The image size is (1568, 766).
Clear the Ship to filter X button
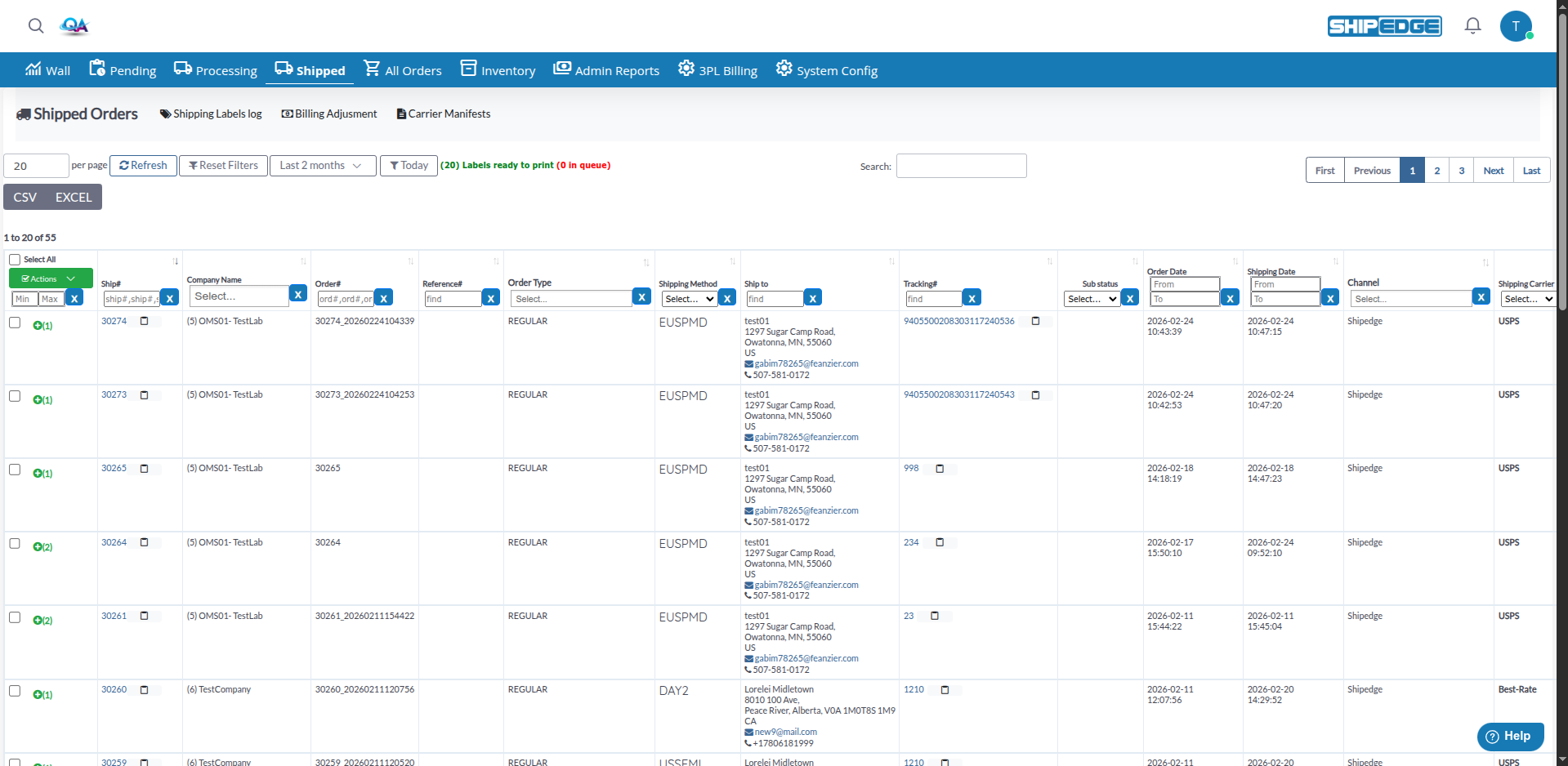click(x=813, y=298)
